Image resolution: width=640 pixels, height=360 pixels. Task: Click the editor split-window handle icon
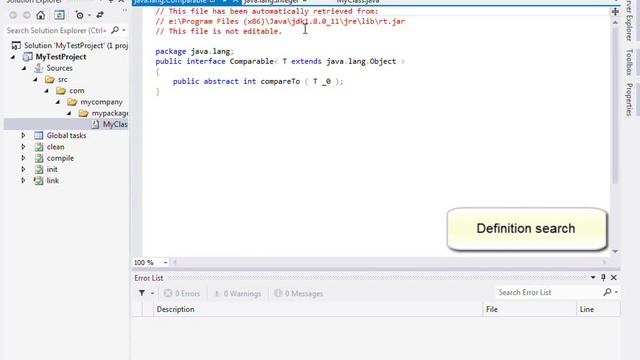pos(615,12)
